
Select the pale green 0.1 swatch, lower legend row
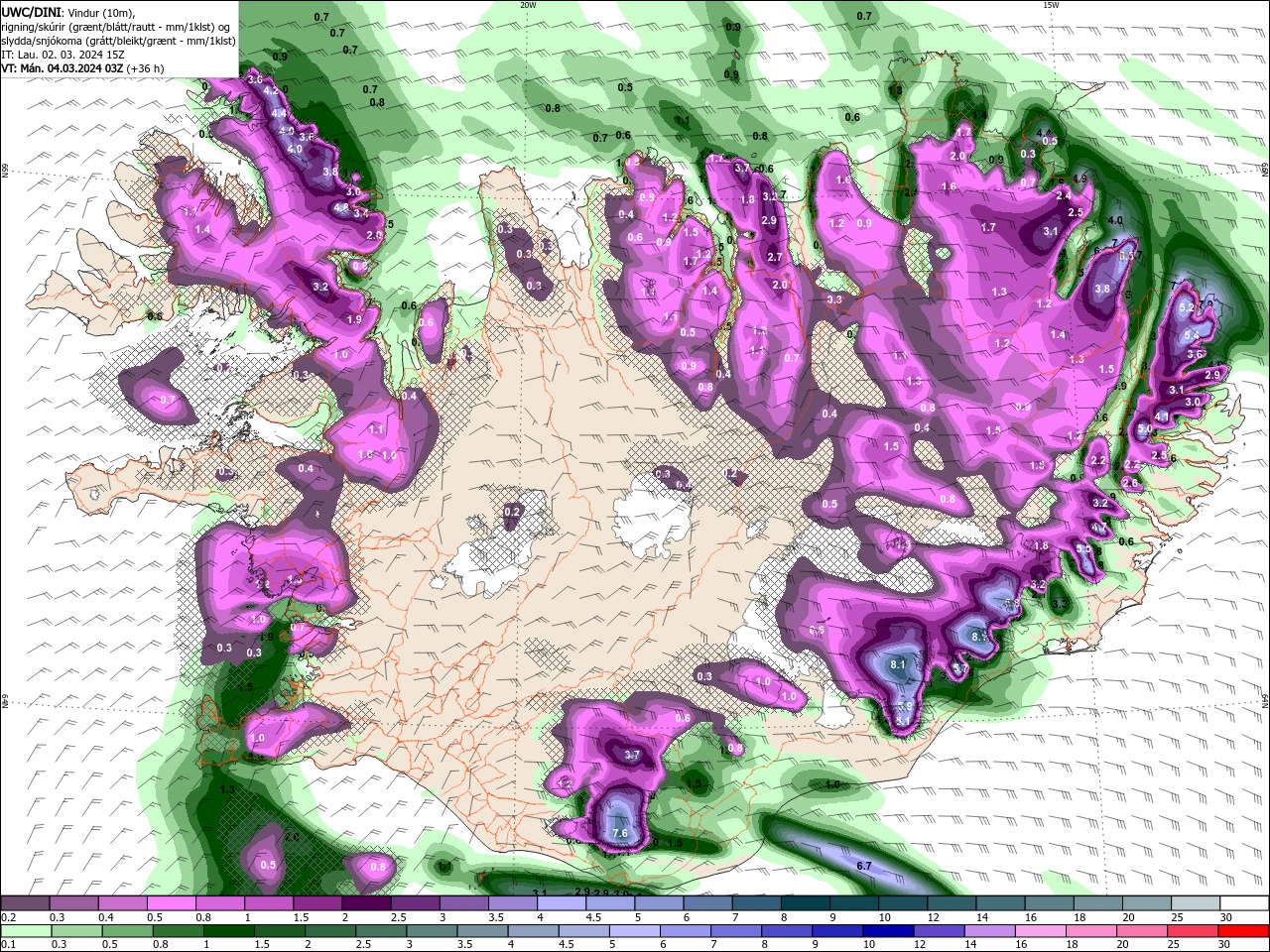pos(25,931)
